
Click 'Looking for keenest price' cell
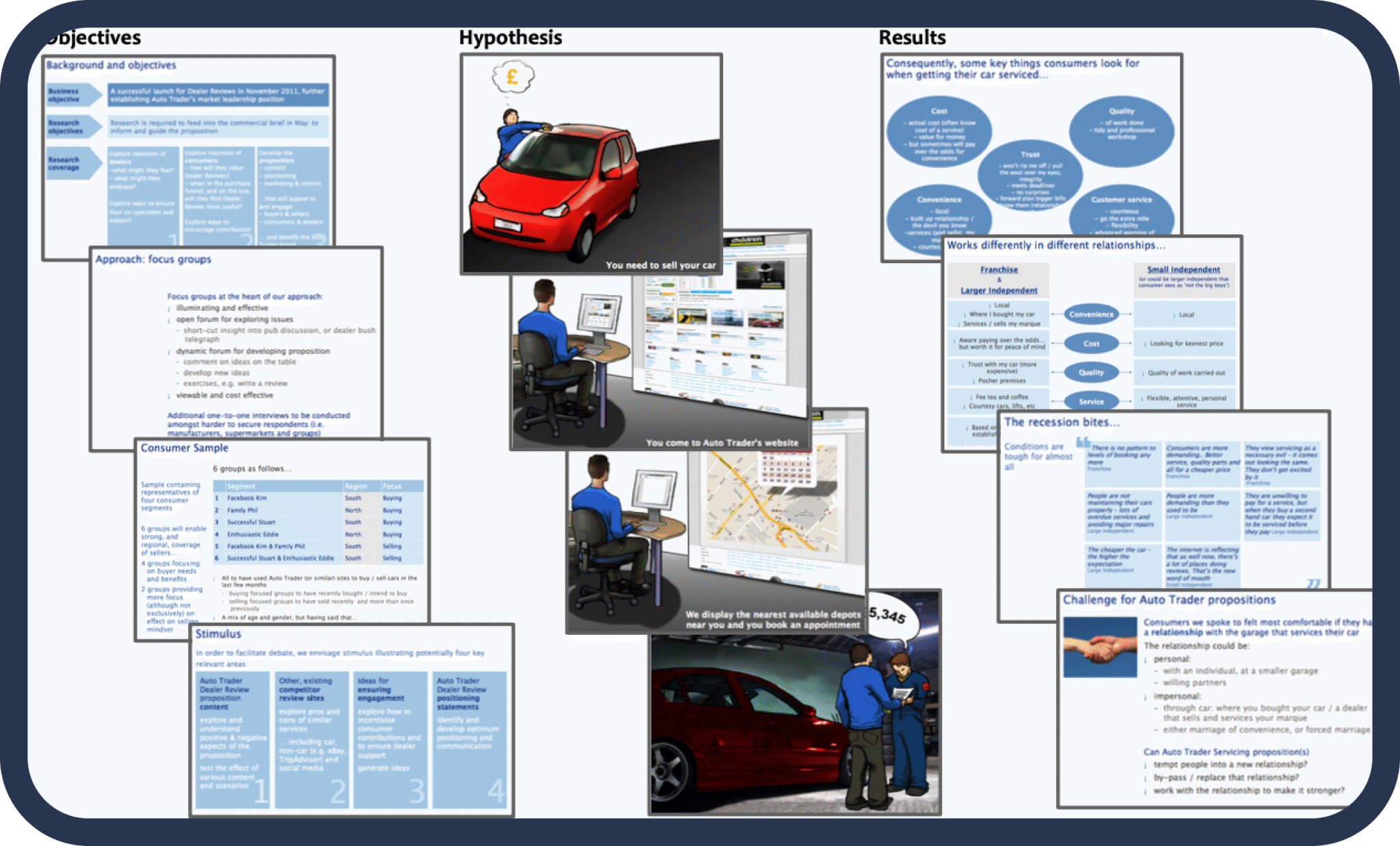tap(1185, 344)
